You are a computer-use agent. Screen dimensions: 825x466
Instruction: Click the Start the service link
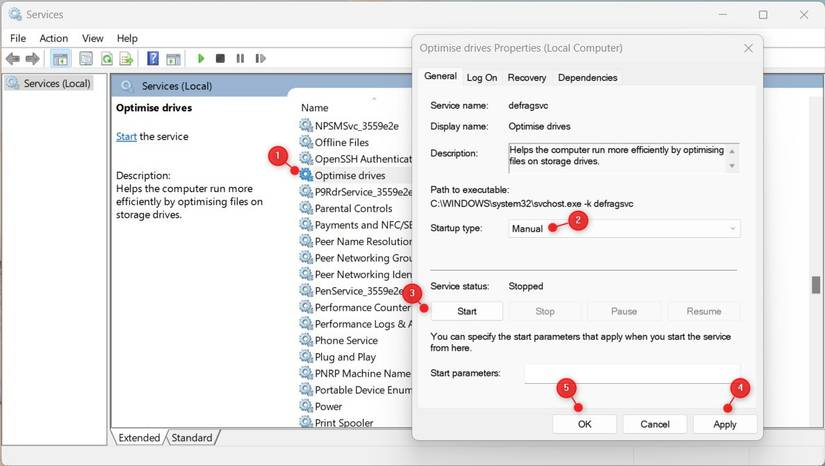(x=126, y=137)
